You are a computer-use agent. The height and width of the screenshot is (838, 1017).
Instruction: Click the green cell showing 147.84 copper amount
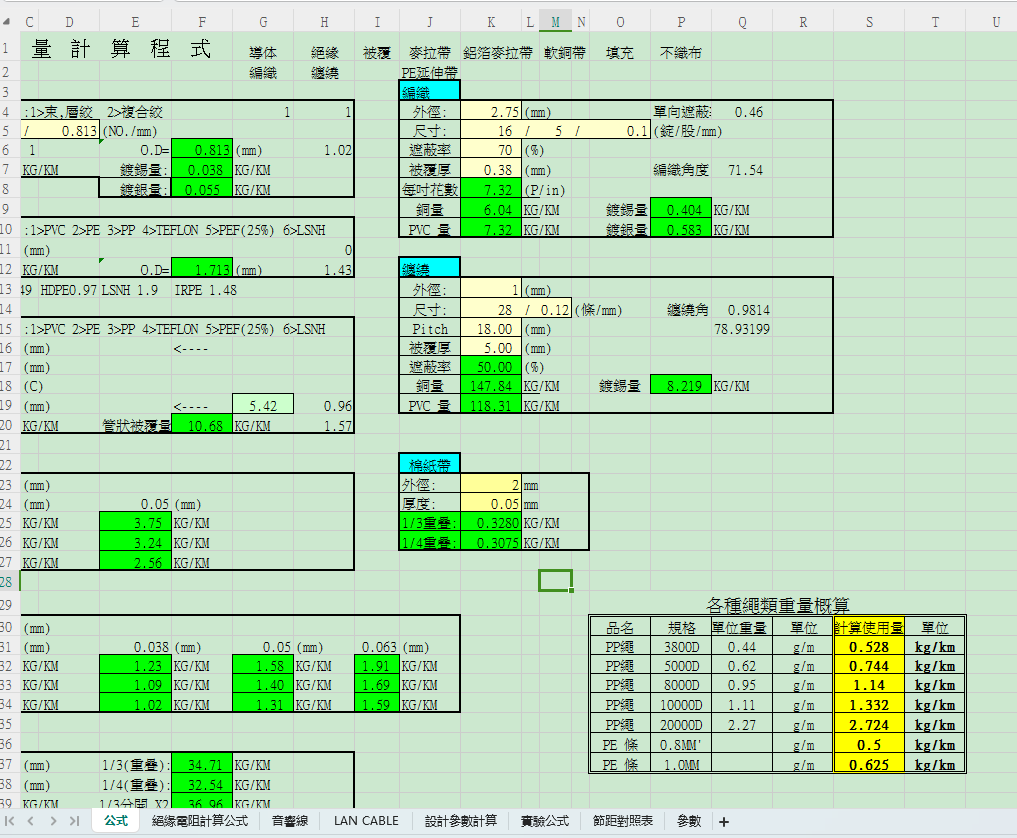(490, 386)
